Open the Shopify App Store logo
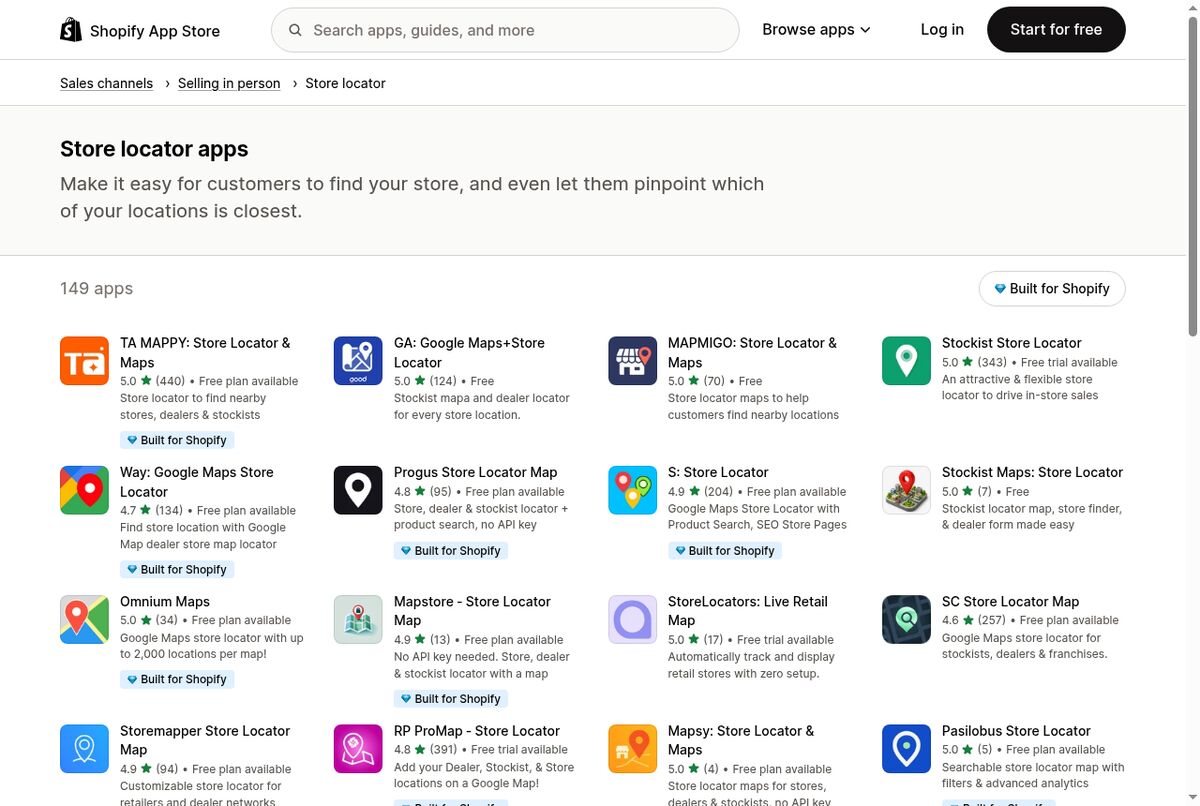 tap(140, 30)
